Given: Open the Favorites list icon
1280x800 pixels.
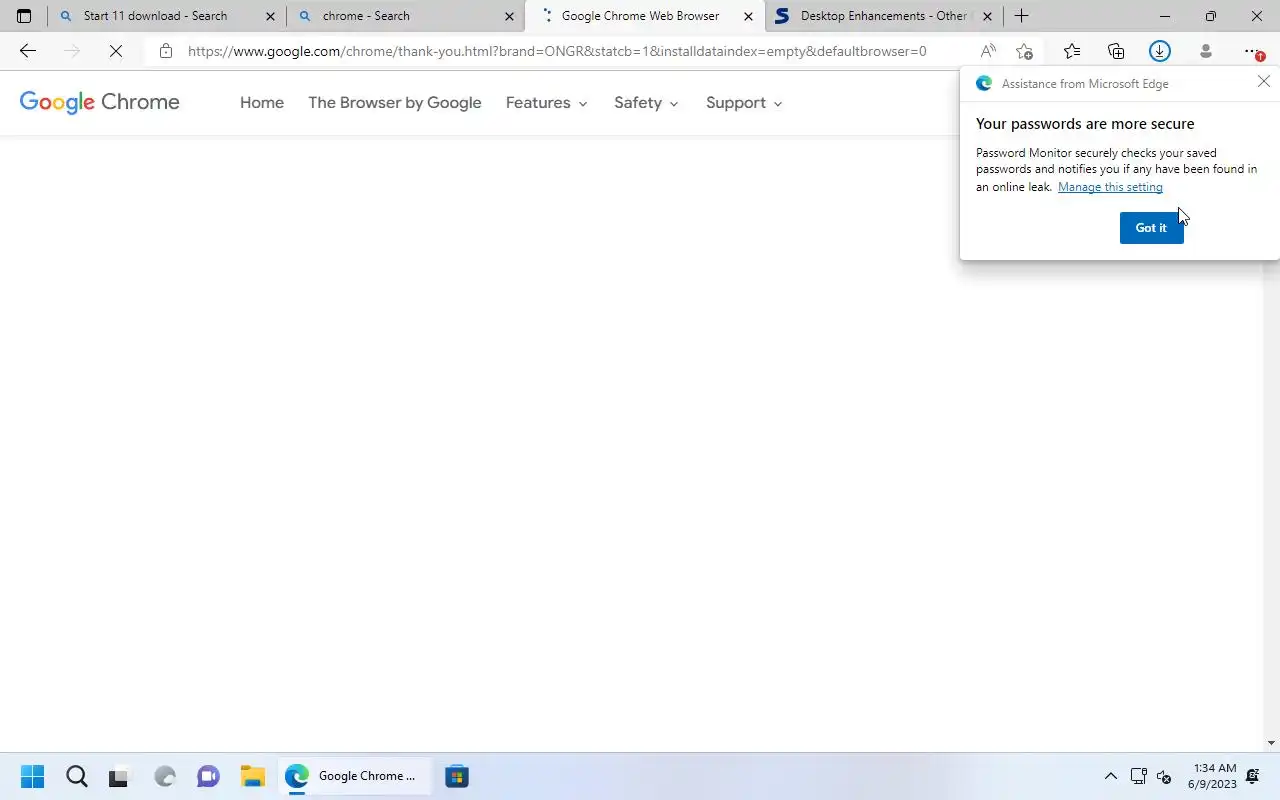Looking at the screenshot, I should pos(1072,51).
